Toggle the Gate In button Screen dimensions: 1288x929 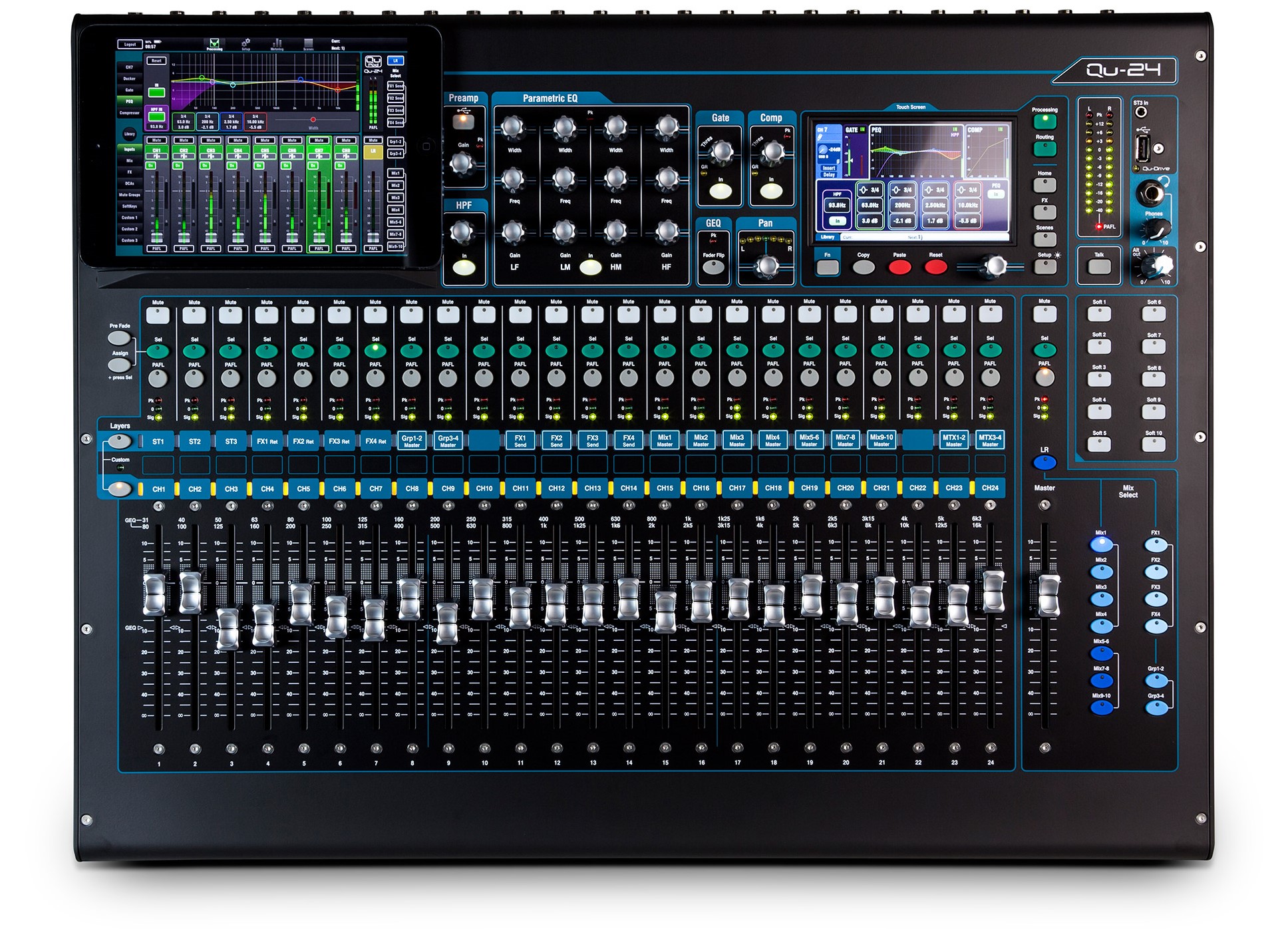tap(721, 192)
